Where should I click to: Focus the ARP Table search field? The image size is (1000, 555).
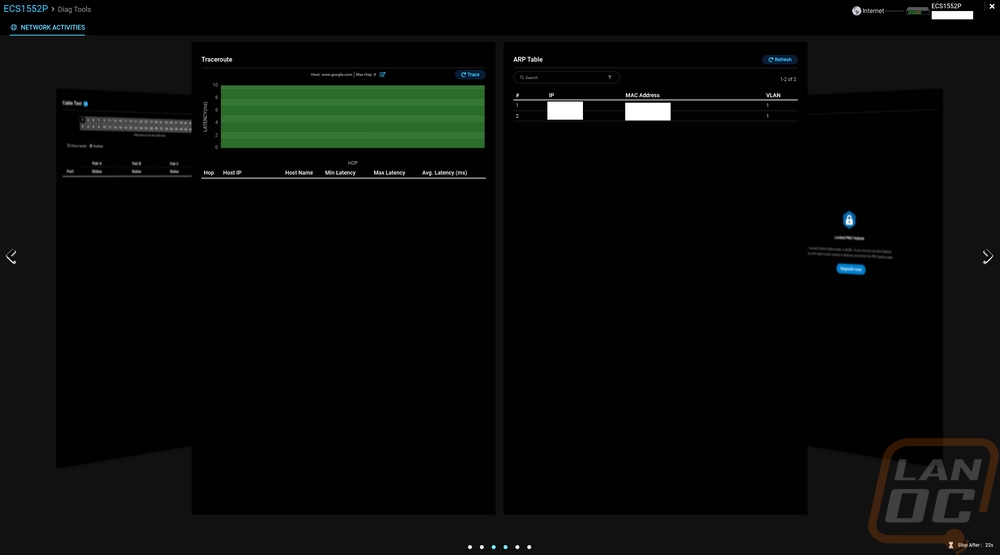pyautogui.click(x=562, y=77)
